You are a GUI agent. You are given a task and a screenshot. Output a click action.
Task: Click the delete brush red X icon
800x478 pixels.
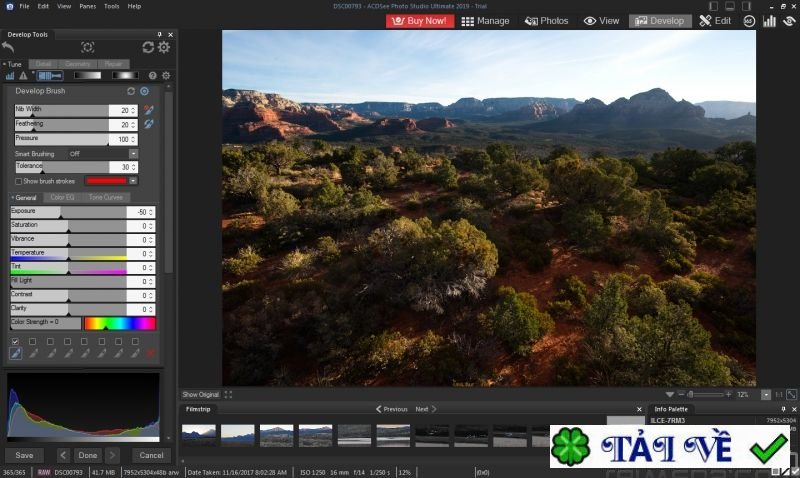[x=151, y=353]
